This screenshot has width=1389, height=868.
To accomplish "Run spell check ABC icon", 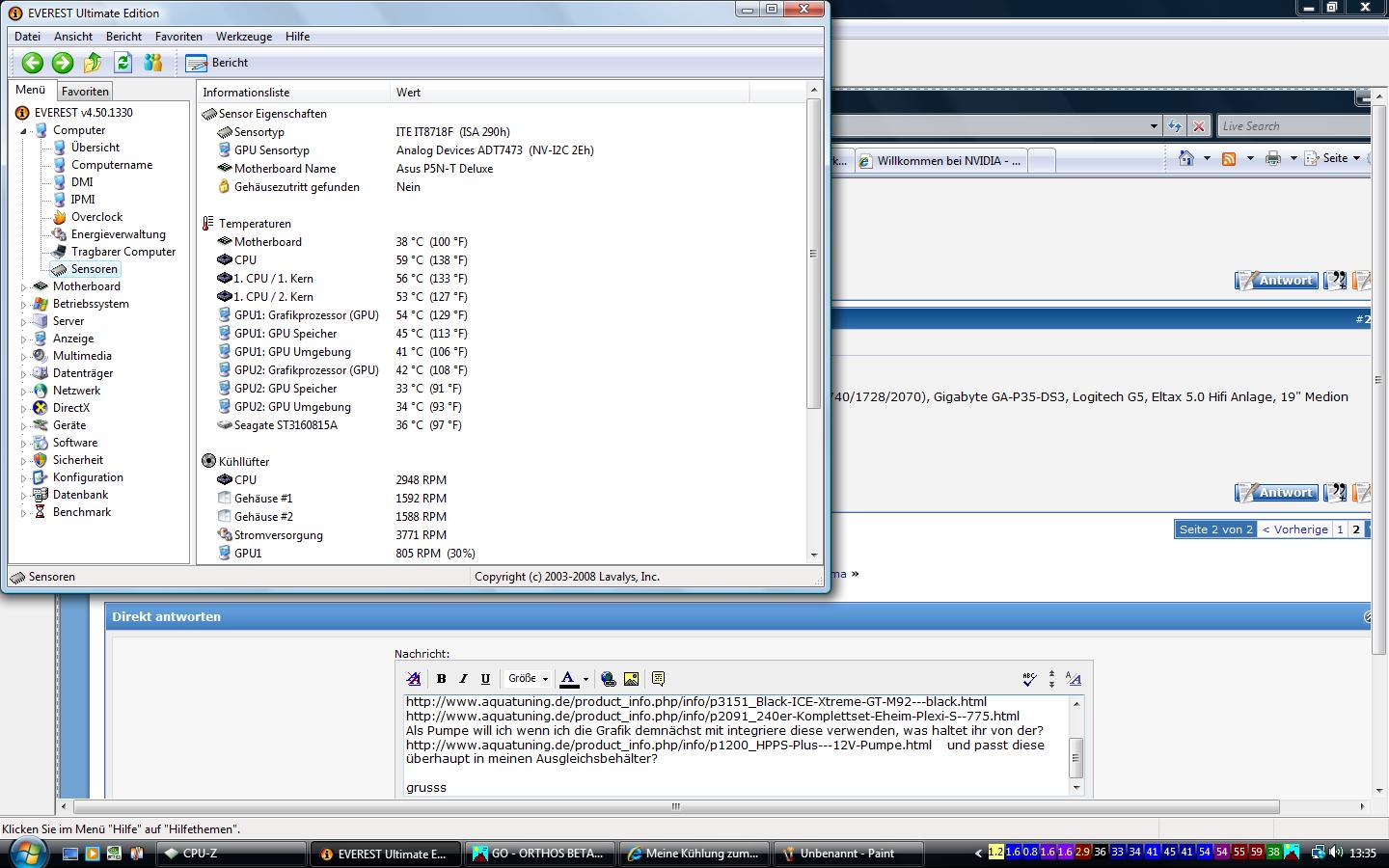I will click(x=1029, y=679).
